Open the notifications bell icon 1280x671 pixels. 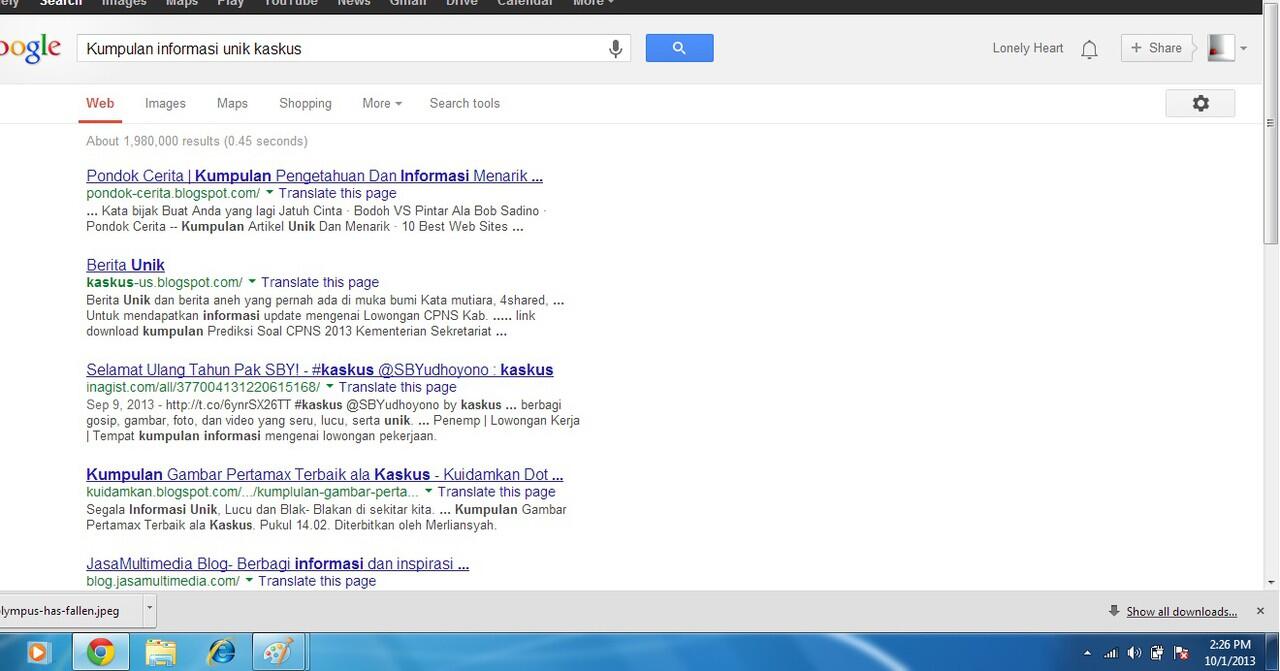pyautogui.click(x=1089, y=49)
